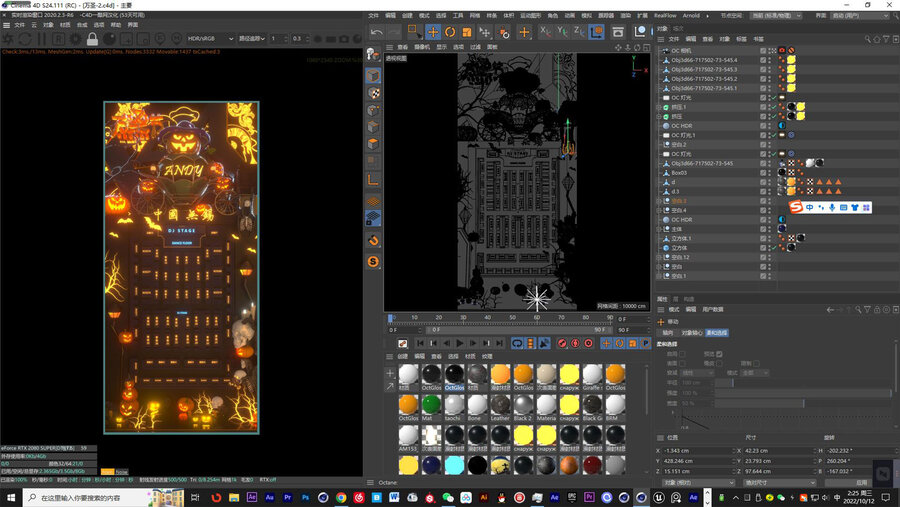Select the Move tool in top toolbar
This screenshot has height=507, width=900.
coord(433,32)
